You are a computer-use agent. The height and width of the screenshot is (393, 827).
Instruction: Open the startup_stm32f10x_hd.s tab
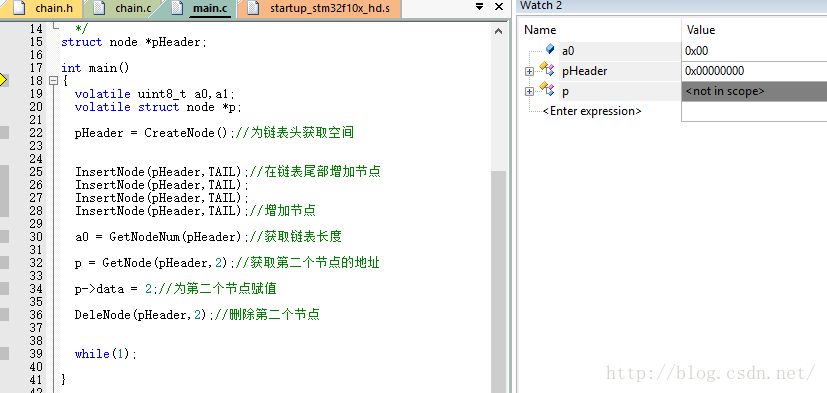[x=319, y=8]
